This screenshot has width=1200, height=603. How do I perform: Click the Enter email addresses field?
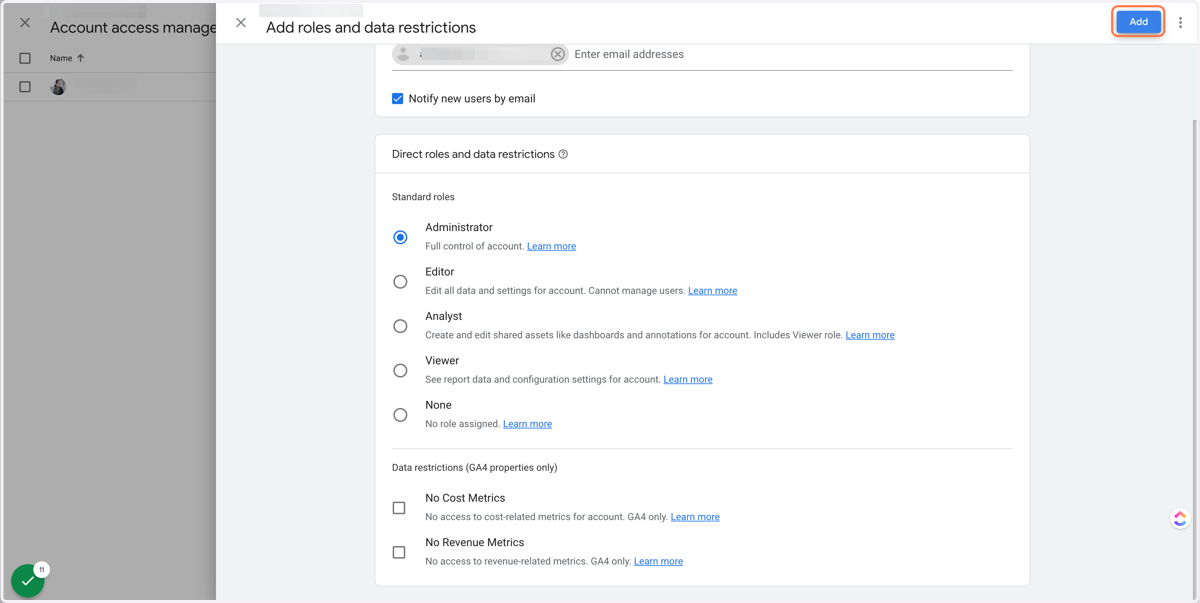click(792, 54)
